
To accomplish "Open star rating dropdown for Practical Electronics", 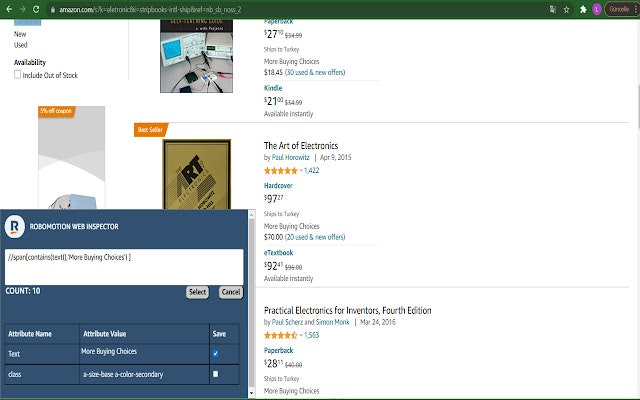I will (301, 336).
